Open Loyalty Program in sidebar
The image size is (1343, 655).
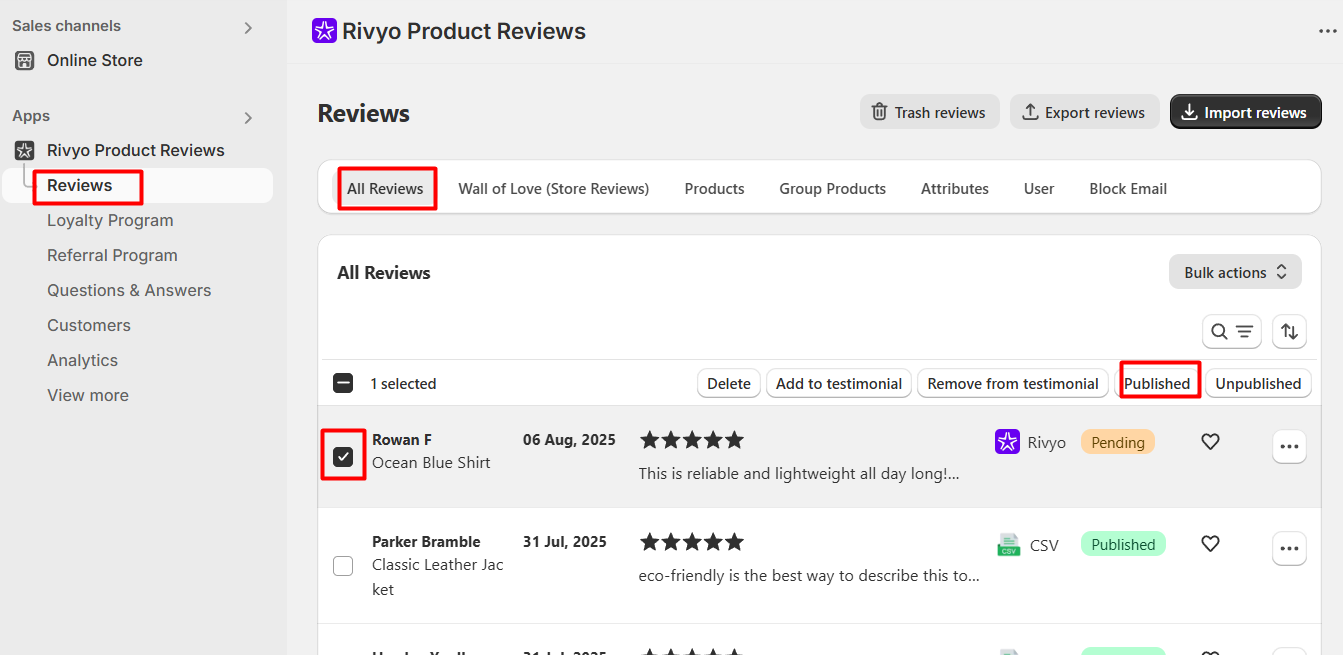click(110, 220)
